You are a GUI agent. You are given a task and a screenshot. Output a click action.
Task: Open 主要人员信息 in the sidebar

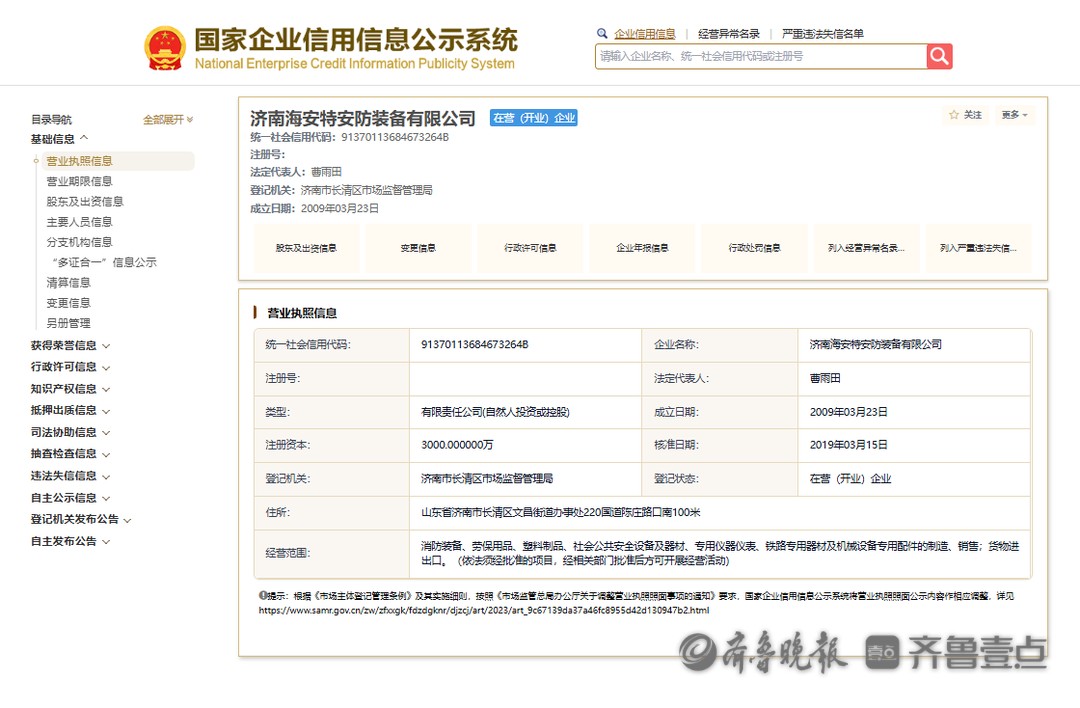tap(79, 222)
